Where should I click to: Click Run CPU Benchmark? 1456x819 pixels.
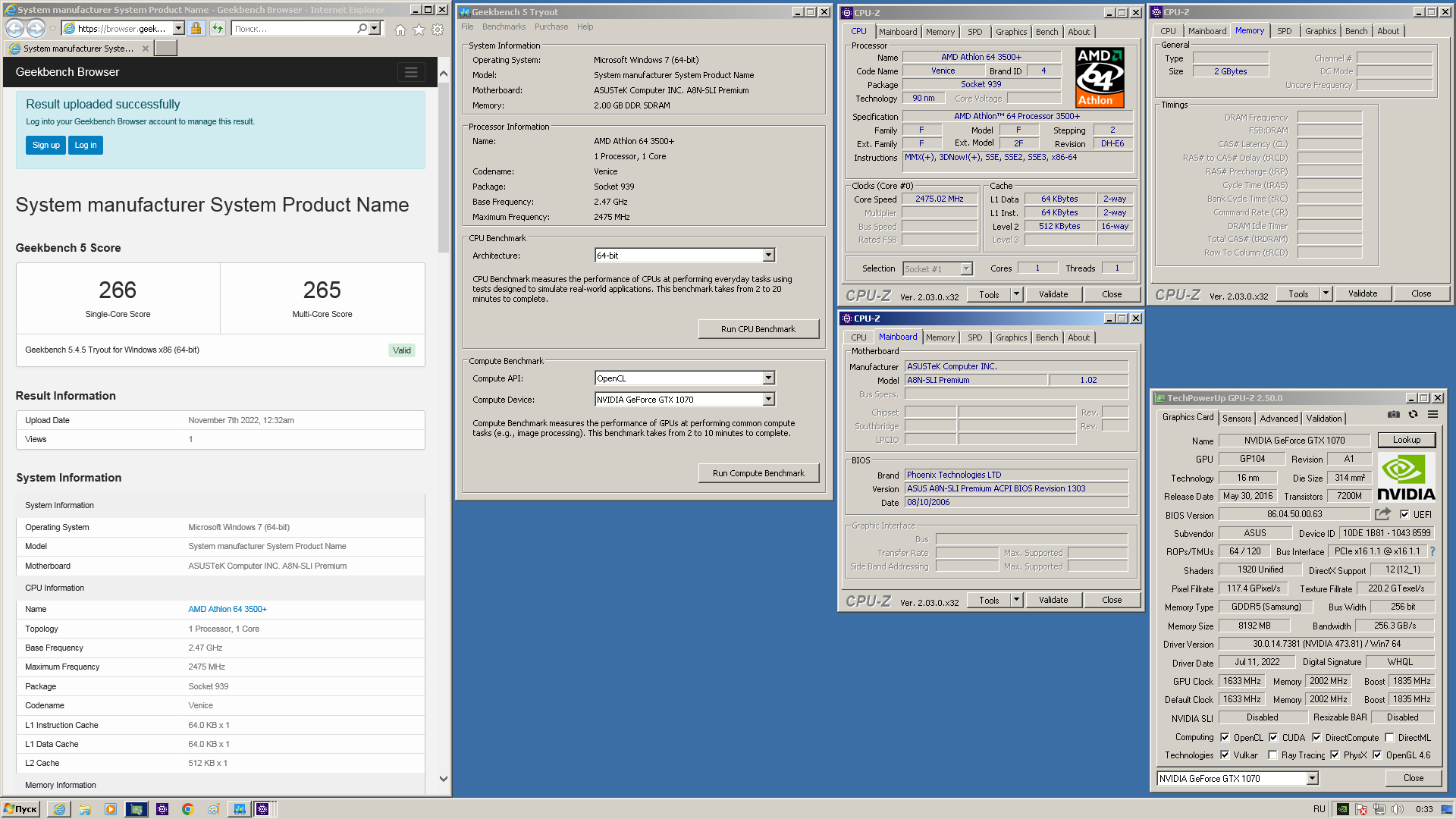(x=758, y=329)
